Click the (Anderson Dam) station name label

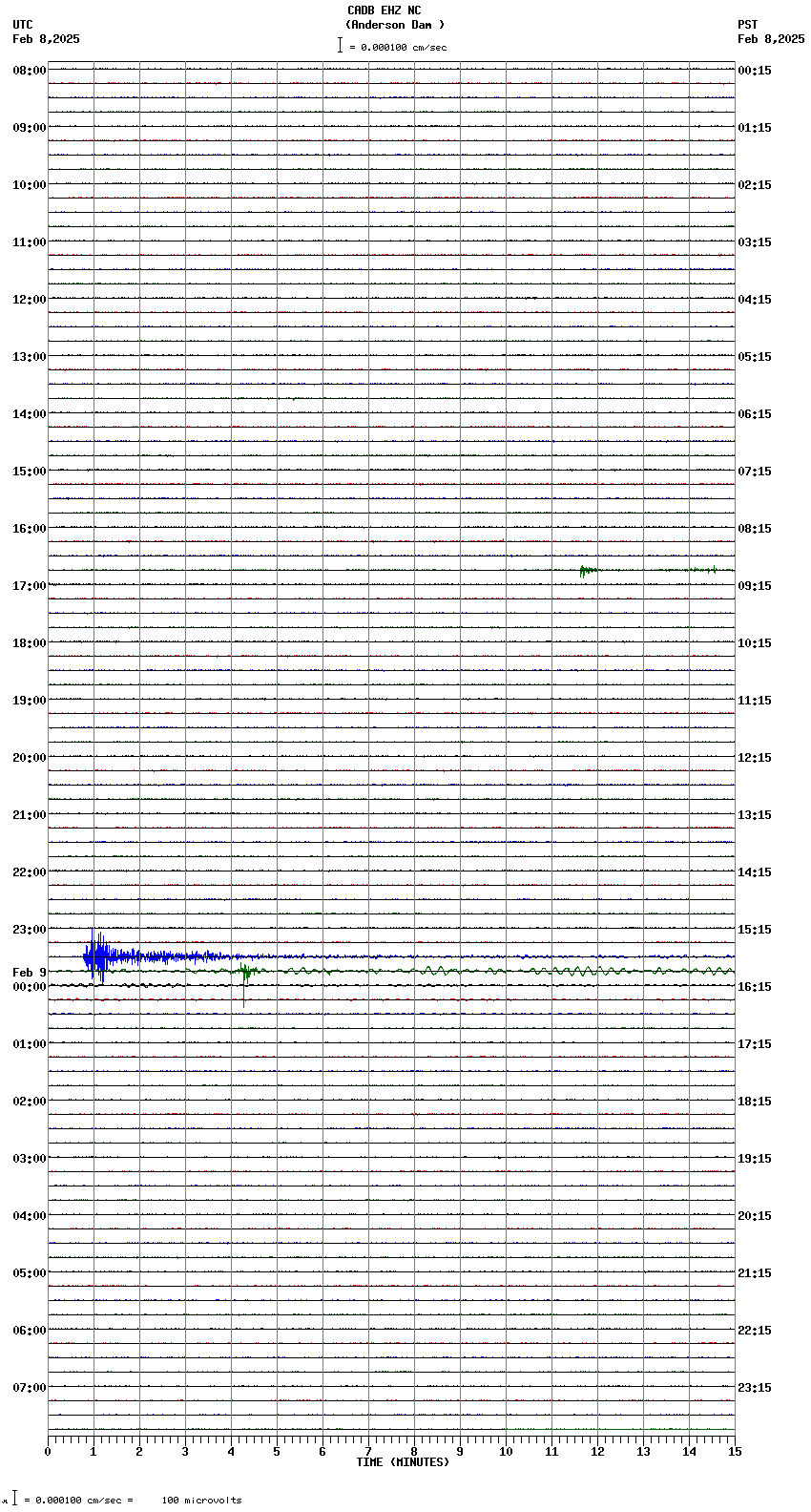[395, 25]
